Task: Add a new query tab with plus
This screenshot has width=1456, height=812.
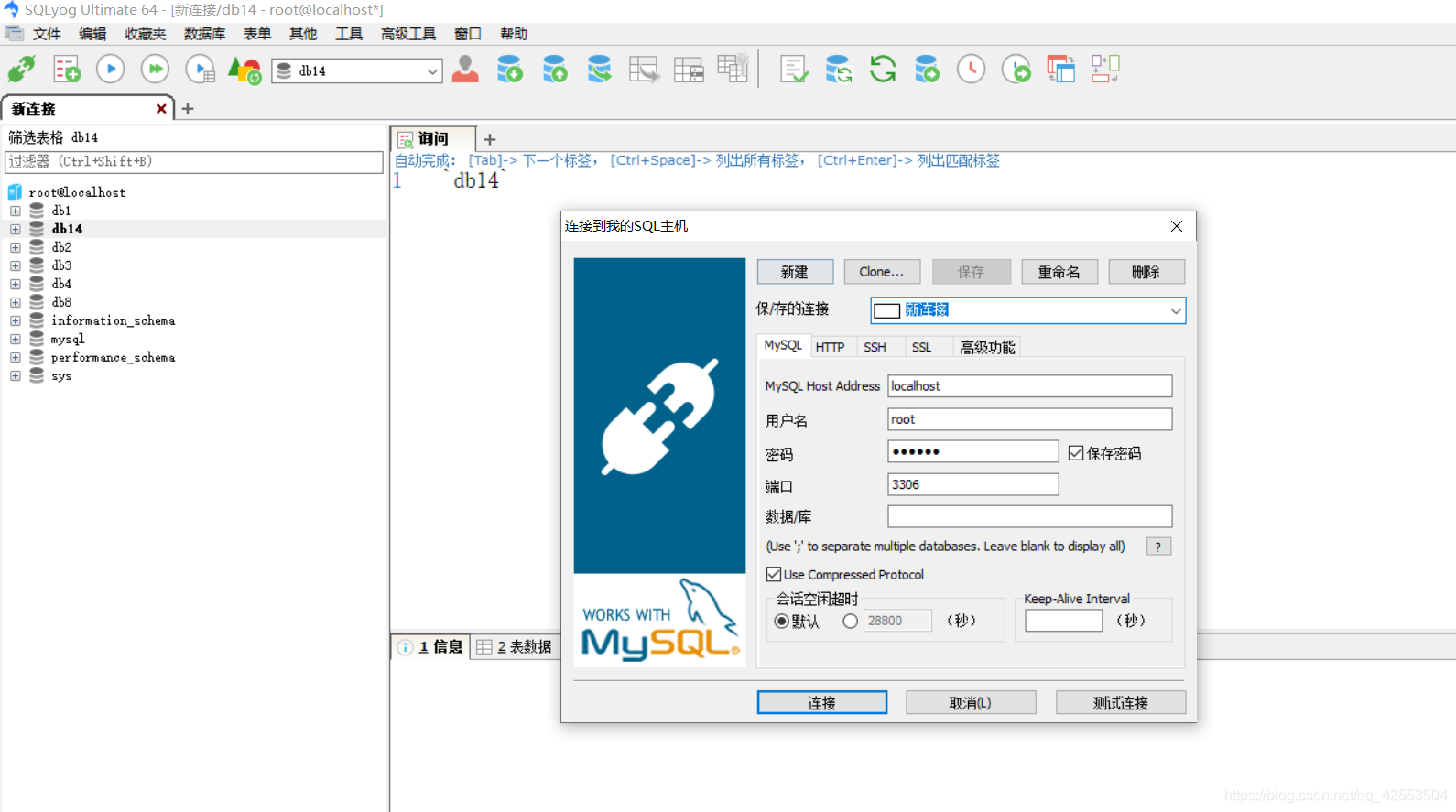Action: 490,139
